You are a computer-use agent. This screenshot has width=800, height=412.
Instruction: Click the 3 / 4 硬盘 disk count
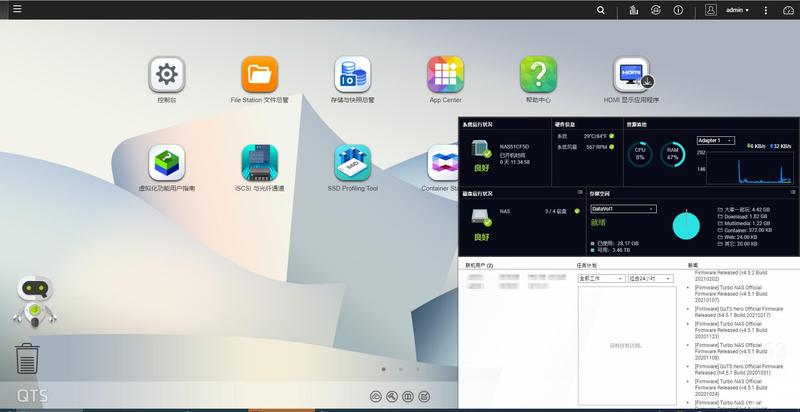[x=556, y=211]
